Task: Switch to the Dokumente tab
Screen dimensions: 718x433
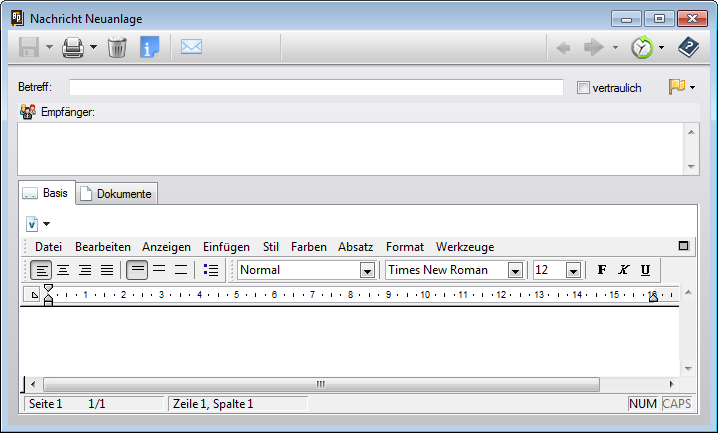Action: pyautogui.click(x=116, y=194)
